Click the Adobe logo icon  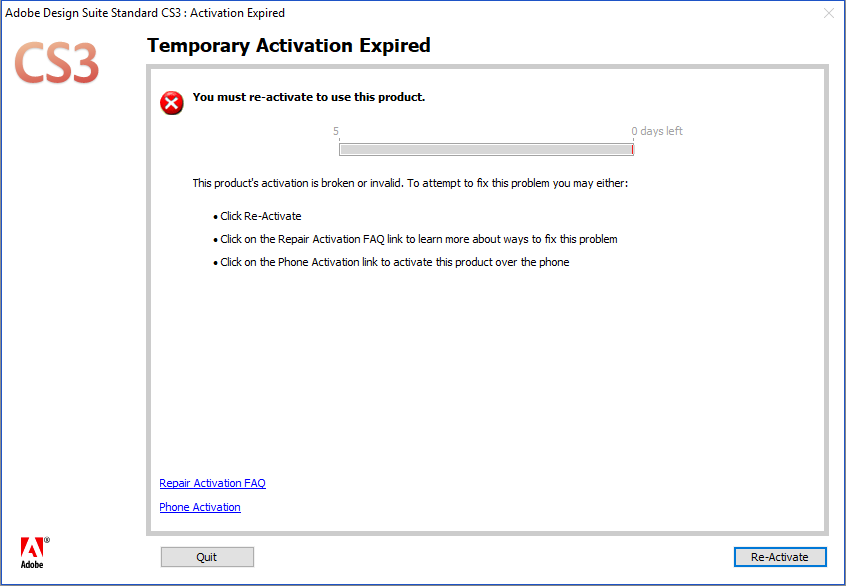[33, 551]
